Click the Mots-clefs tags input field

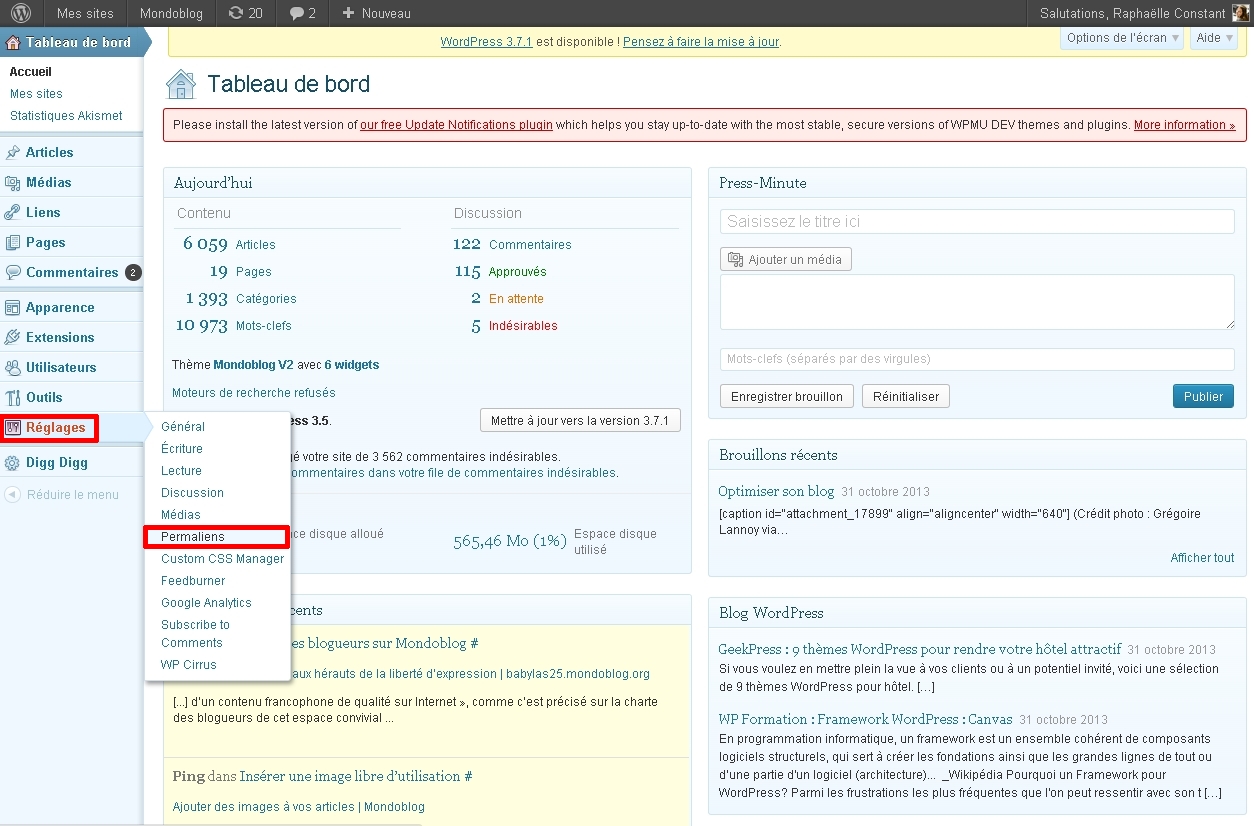976,359
